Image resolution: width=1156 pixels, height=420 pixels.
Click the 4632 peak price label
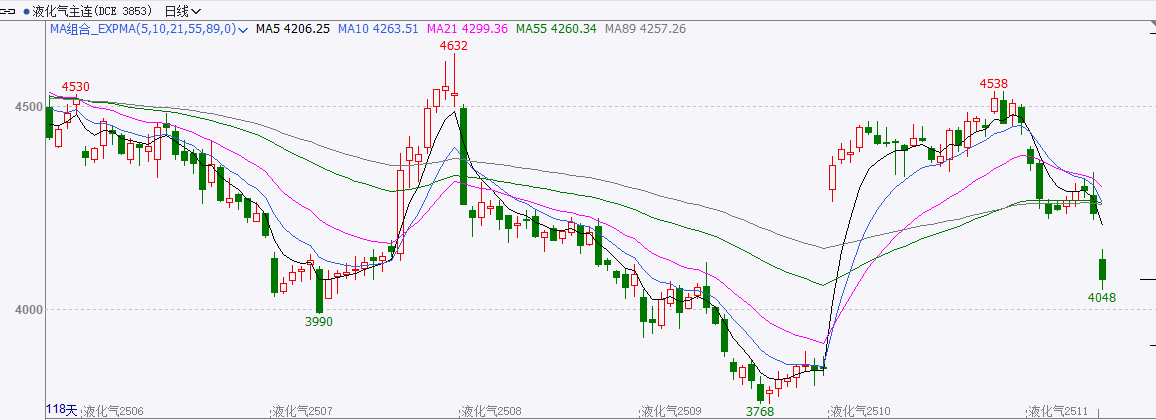pos(454,45)
